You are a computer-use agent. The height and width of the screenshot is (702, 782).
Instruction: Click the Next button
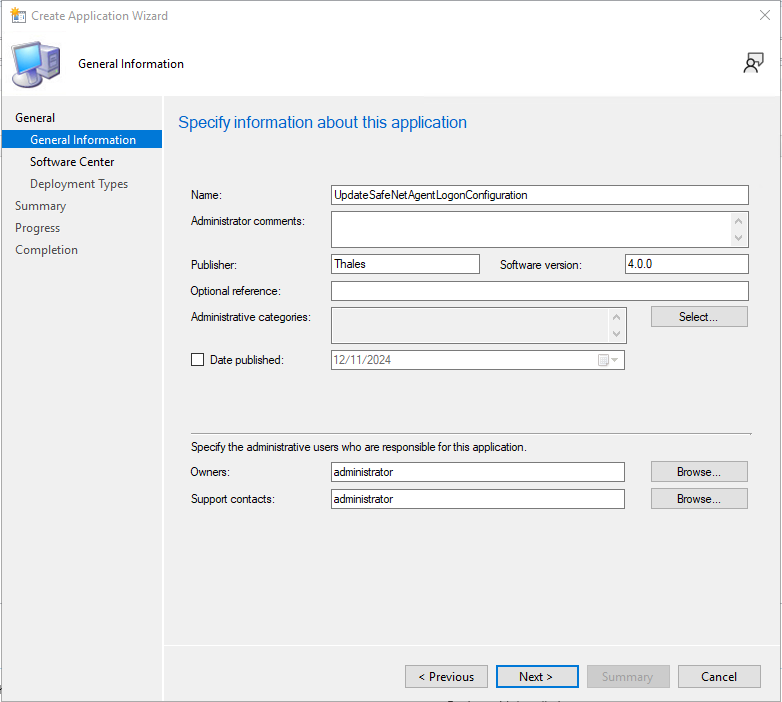[537, 677]
